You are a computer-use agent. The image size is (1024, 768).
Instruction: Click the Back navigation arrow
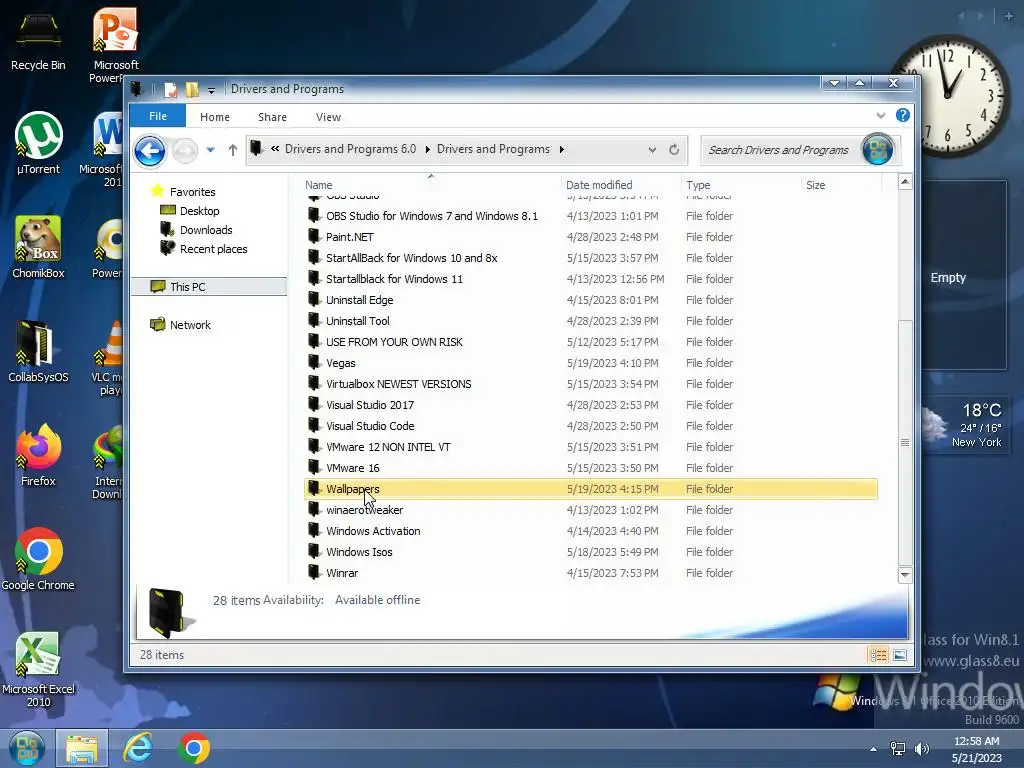coord(150,151)
